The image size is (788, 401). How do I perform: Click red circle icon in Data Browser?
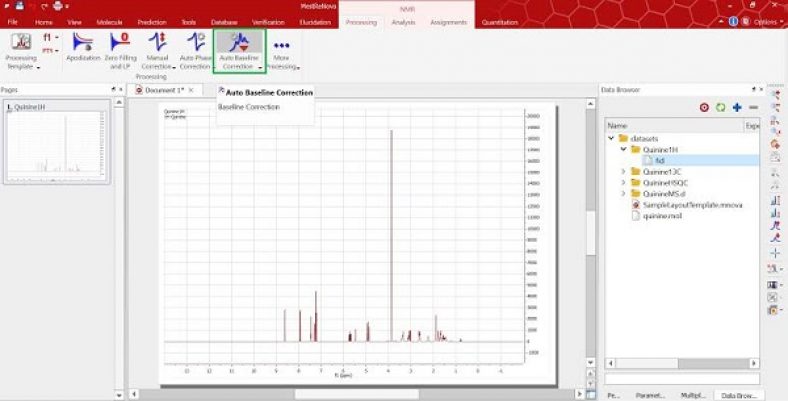(x=704, y=108)
